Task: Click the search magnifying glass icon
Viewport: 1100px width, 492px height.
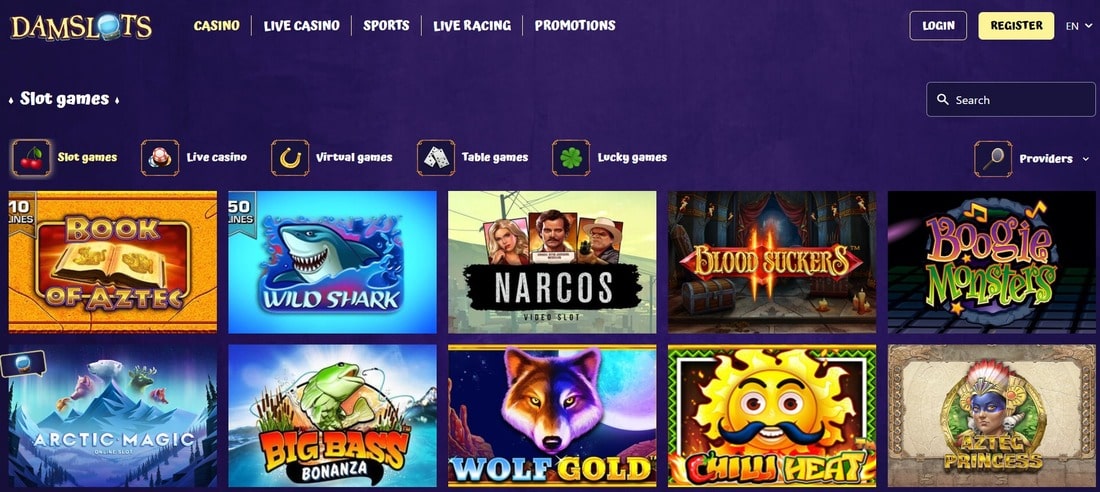Action: click(x=943, y=100)
